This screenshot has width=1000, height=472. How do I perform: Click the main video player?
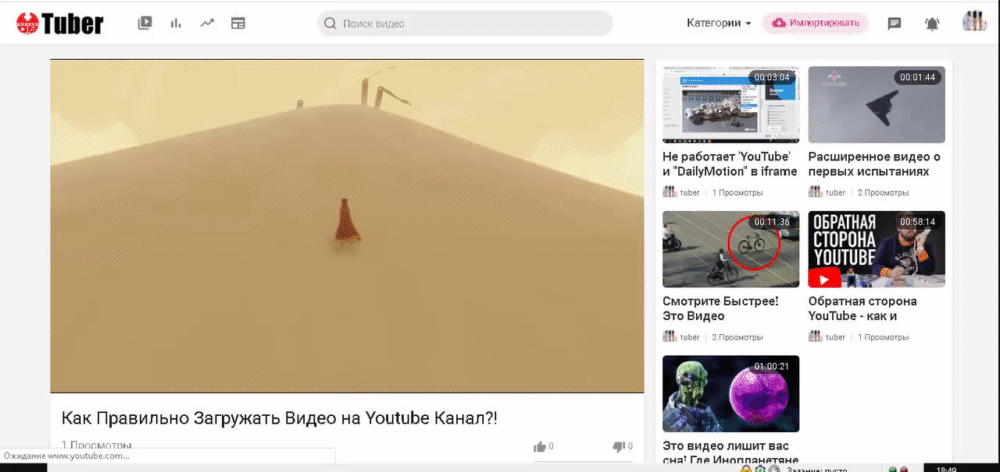[x=347, y=226]
